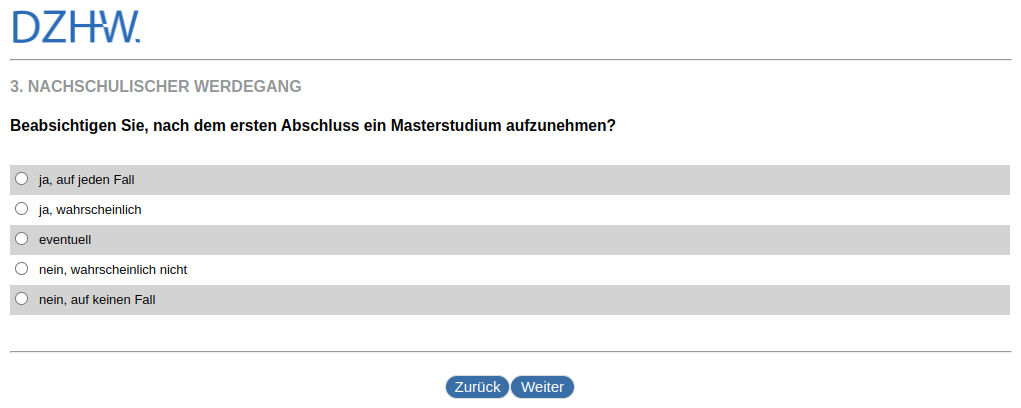Proceed with the Weiter button
Image resolution: width=1021 pixels, height=408 pixels.
[x=543, y=387]
